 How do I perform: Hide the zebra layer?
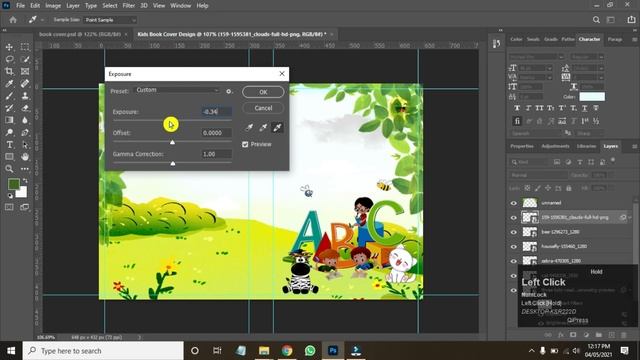click(513, 261)
